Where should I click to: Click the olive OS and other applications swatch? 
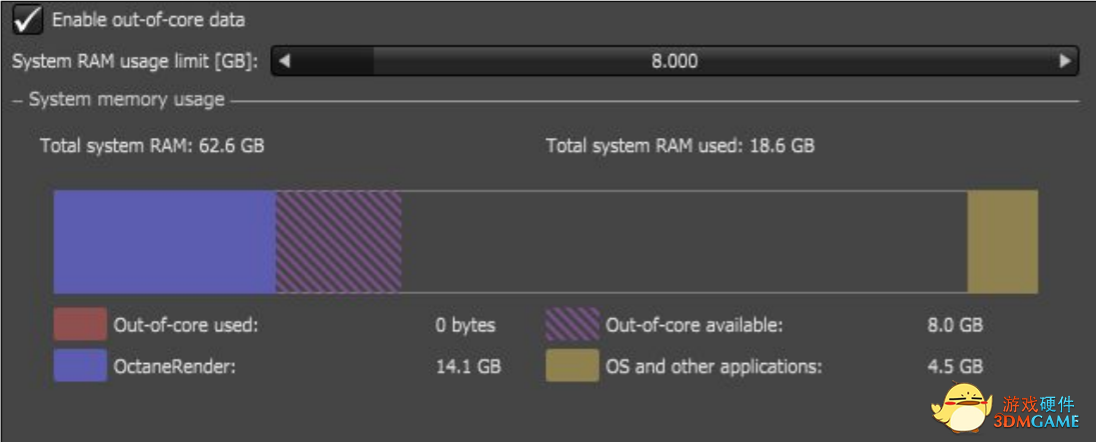tap(572, 366)
